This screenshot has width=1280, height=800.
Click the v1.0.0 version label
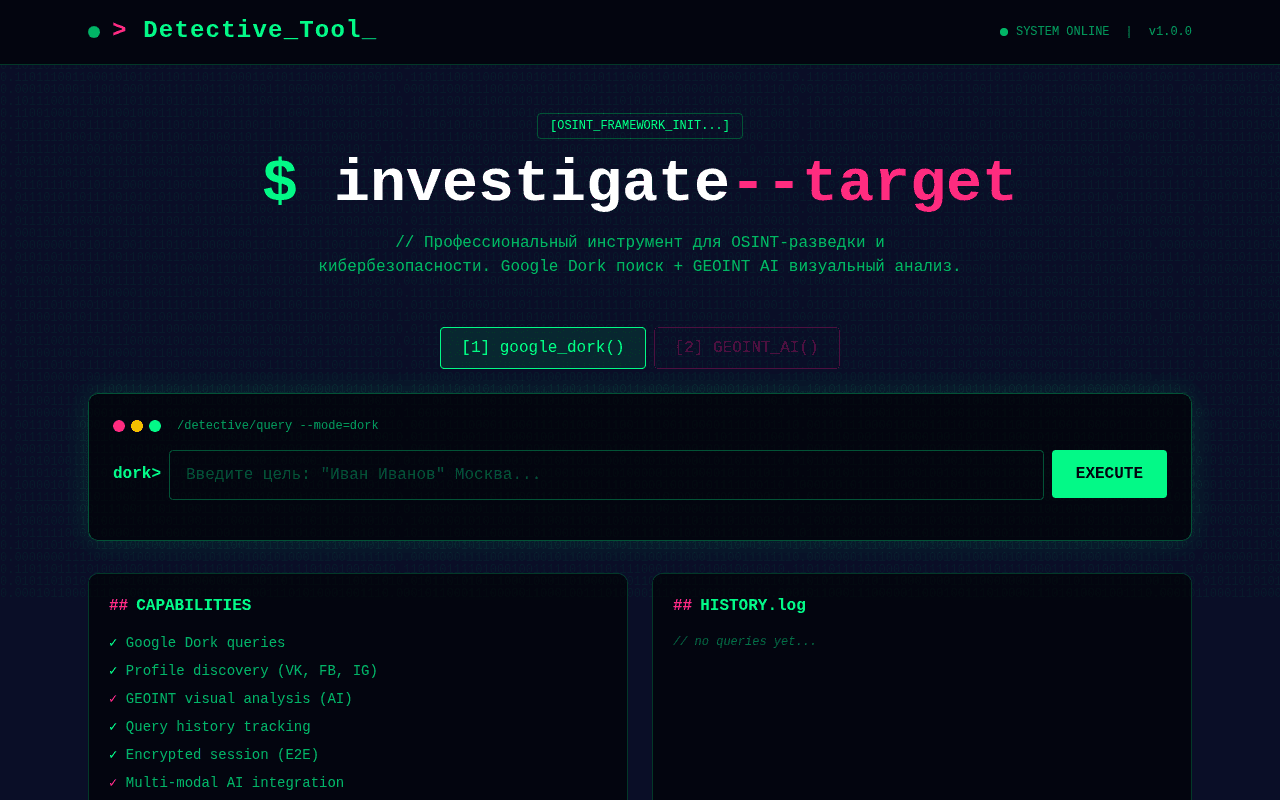[x=1170, y=32]
